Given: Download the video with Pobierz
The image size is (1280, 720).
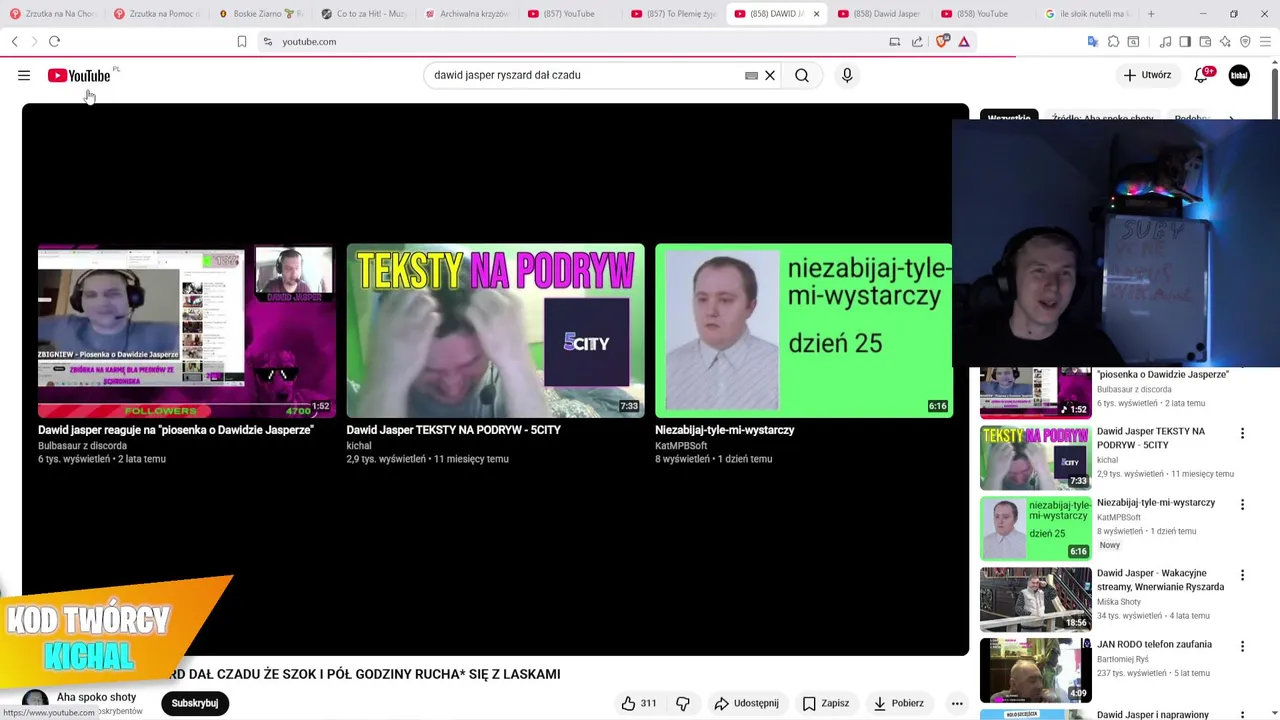Looking at the screenshot, I should 898,703.
